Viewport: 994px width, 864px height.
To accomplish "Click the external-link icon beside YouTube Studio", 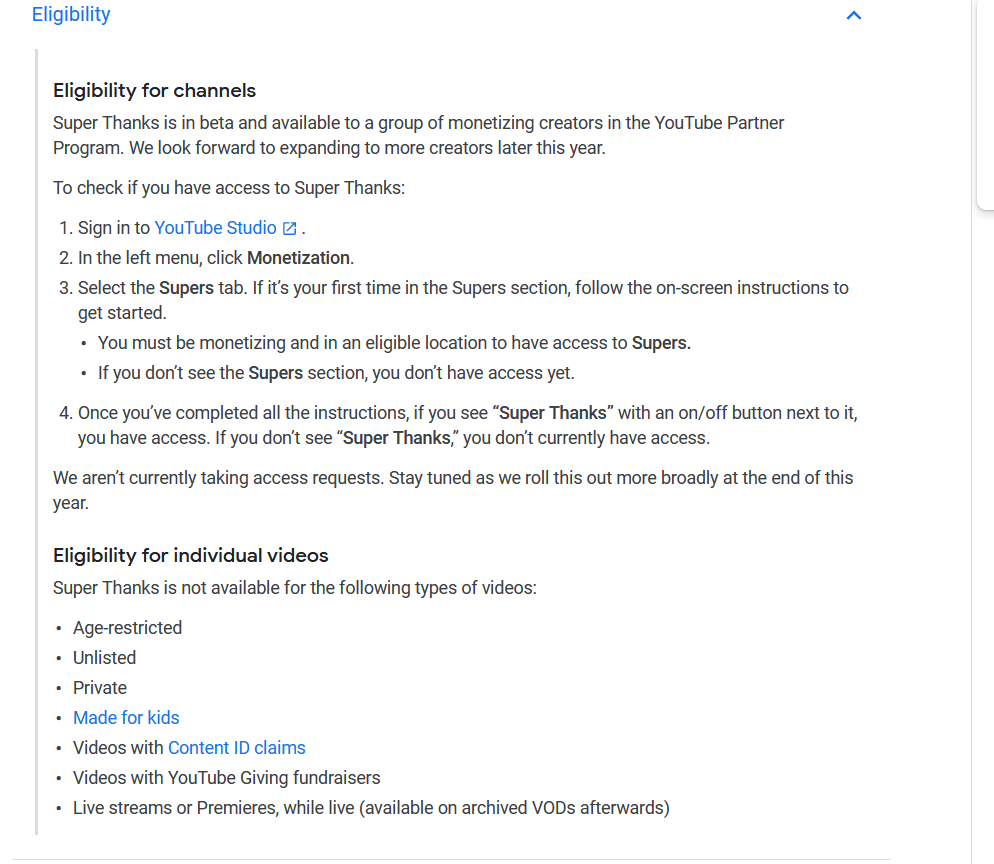I will click(x=289, y=228).
